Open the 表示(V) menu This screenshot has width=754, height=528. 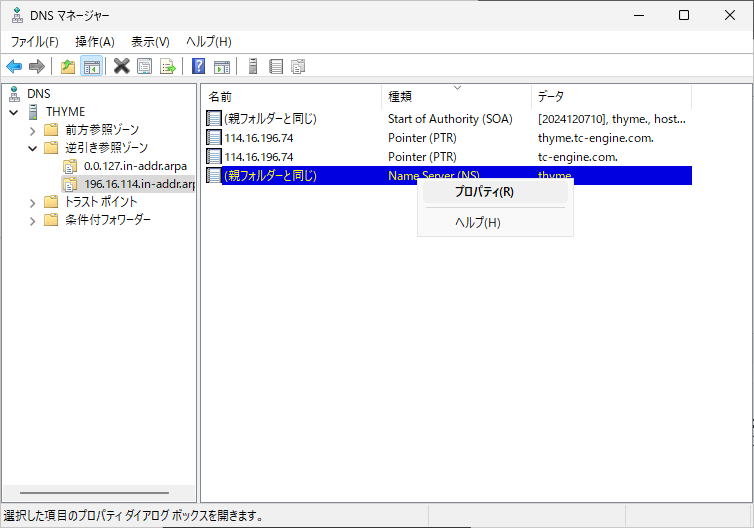point(150,42)
